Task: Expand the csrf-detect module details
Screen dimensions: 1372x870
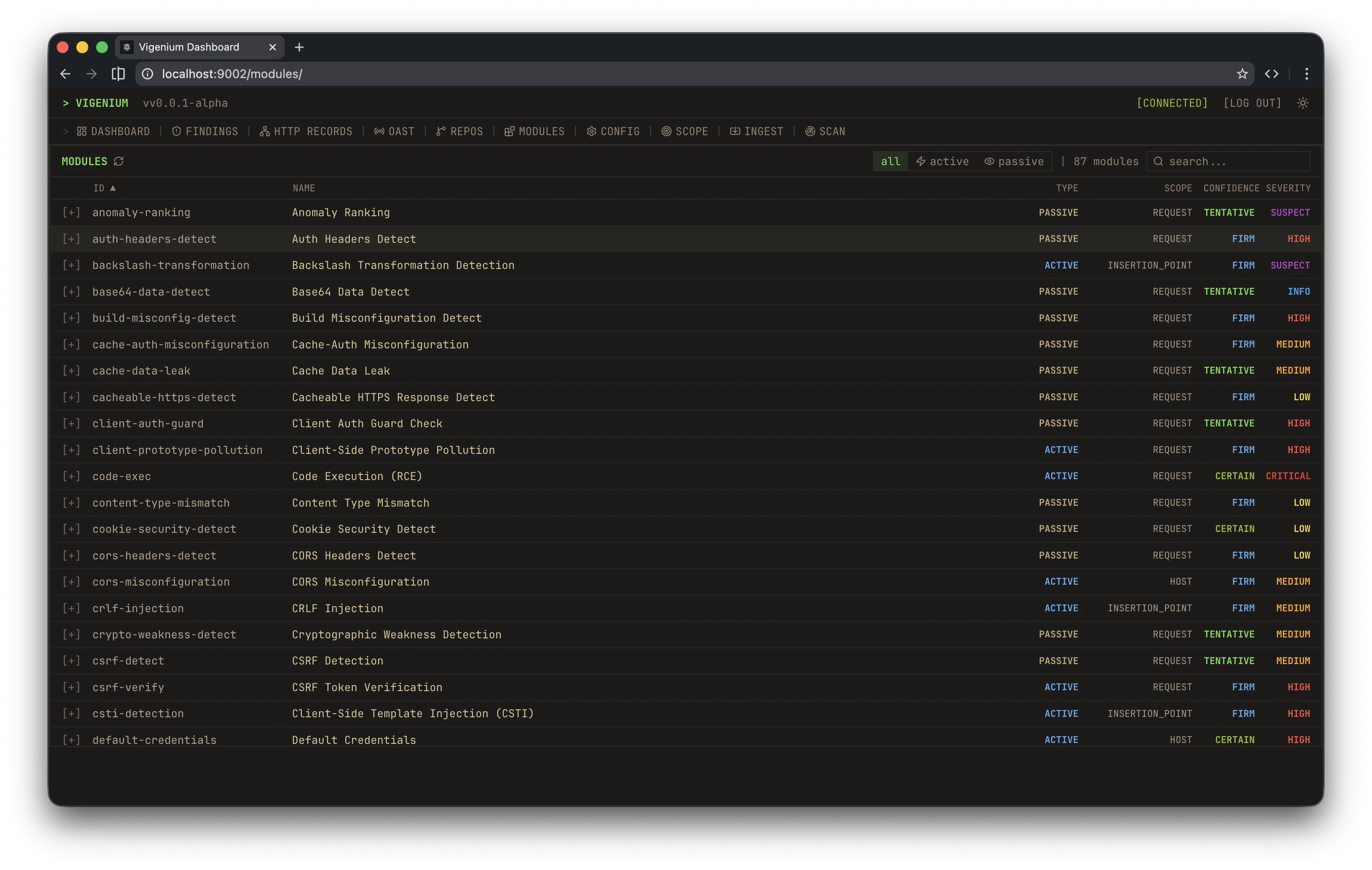Action: click(71, 661)
